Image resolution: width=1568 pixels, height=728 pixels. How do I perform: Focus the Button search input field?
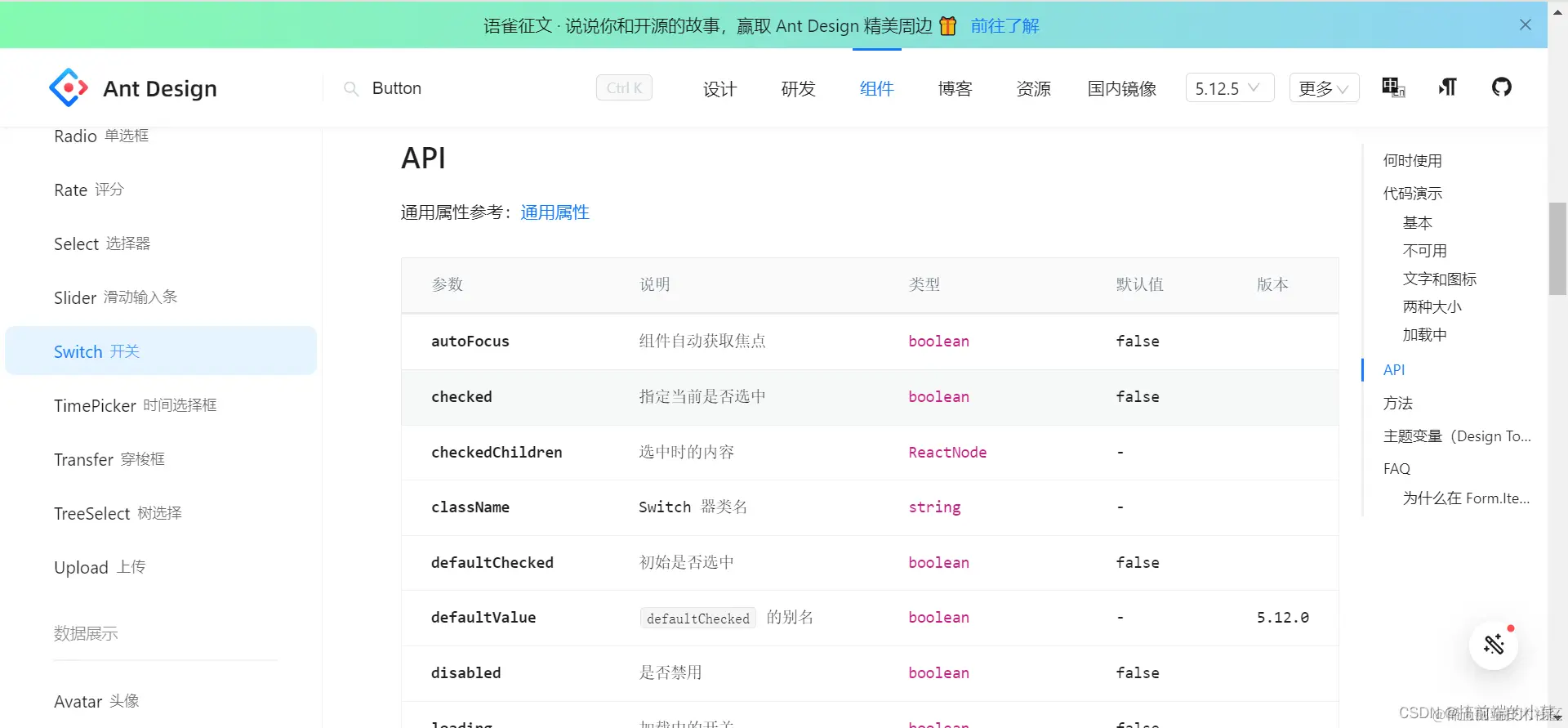(478, 88)
